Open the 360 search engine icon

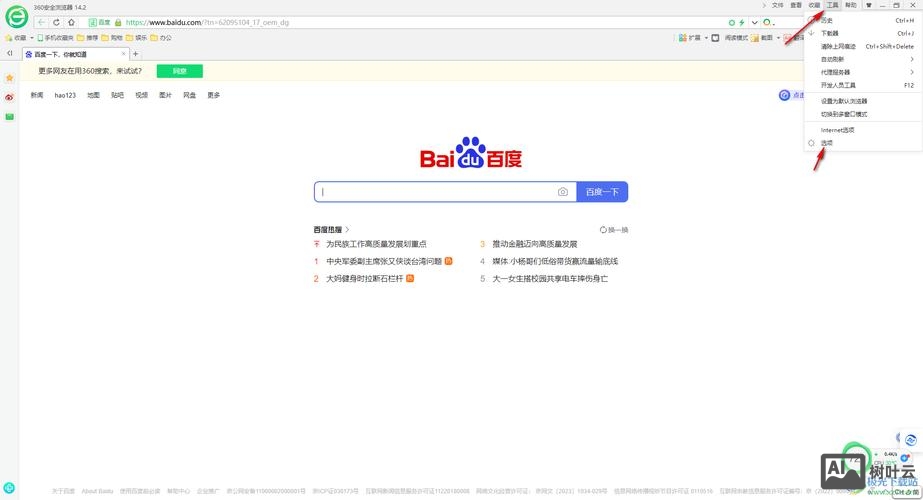click(767, 22)
